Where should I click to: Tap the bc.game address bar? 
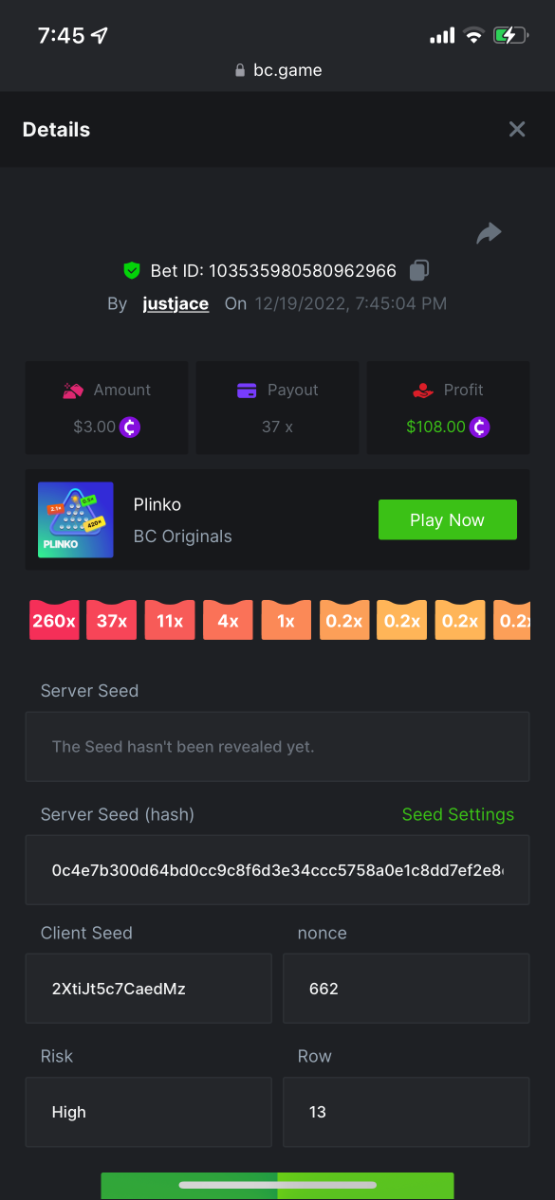pos(277,70)
